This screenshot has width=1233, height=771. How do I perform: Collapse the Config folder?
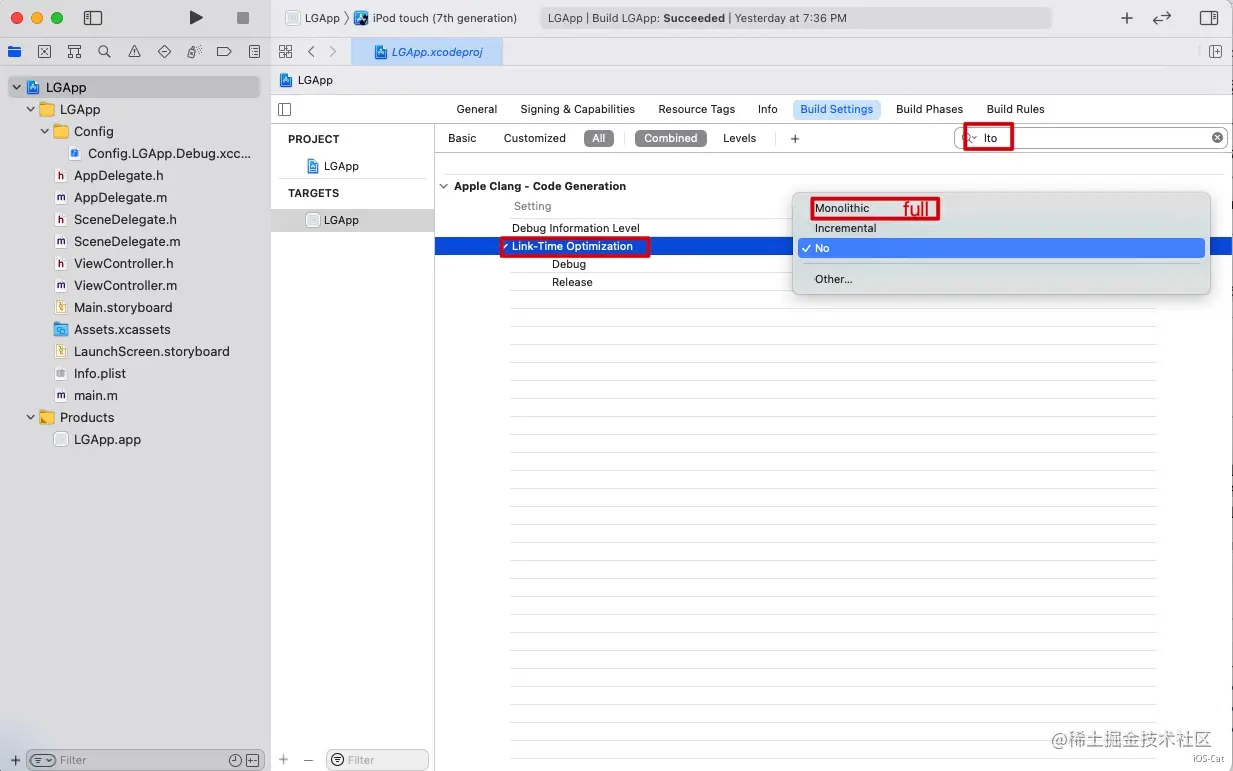[45, 131]
